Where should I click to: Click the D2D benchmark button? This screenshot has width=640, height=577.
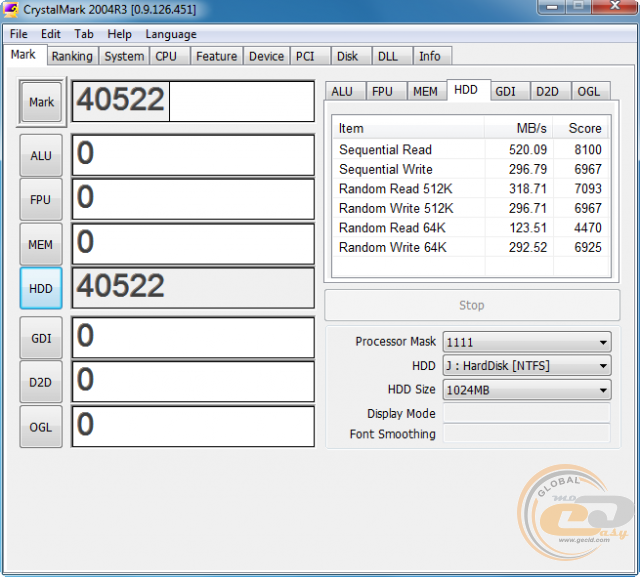tap(41, 382)
